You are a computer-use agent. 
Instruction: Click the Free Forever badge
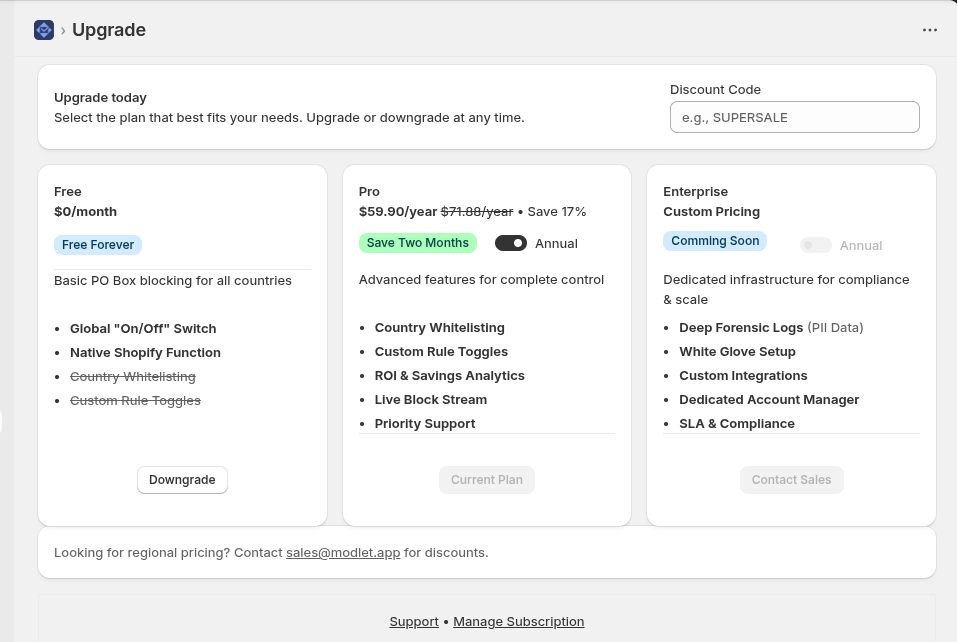[98, 244]
